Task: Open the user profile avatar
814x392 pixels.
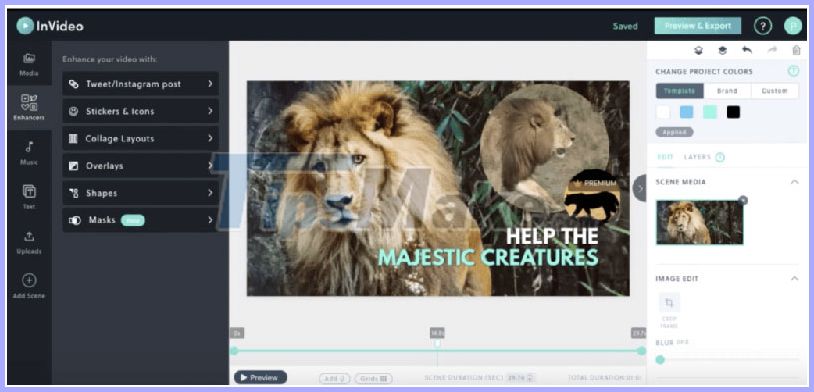Action: 793,25
